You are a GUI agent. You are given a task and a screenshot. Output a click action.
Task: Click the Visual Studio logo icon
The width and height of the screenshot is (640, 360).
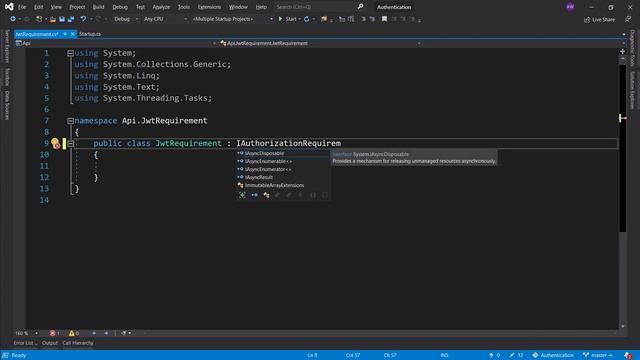pyautogui.click(x=9, y=7)
